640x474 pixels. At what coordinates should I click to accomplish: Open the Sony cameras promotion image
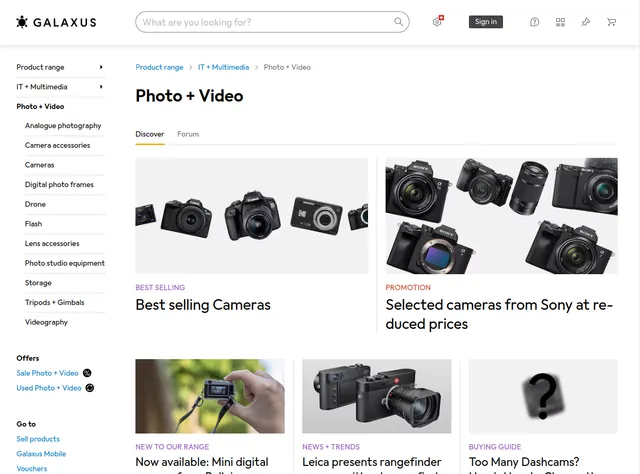tap(501, 216)
